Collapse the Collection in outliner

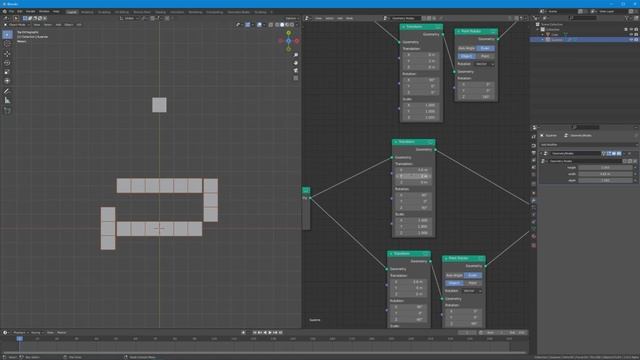coord(538,29)
